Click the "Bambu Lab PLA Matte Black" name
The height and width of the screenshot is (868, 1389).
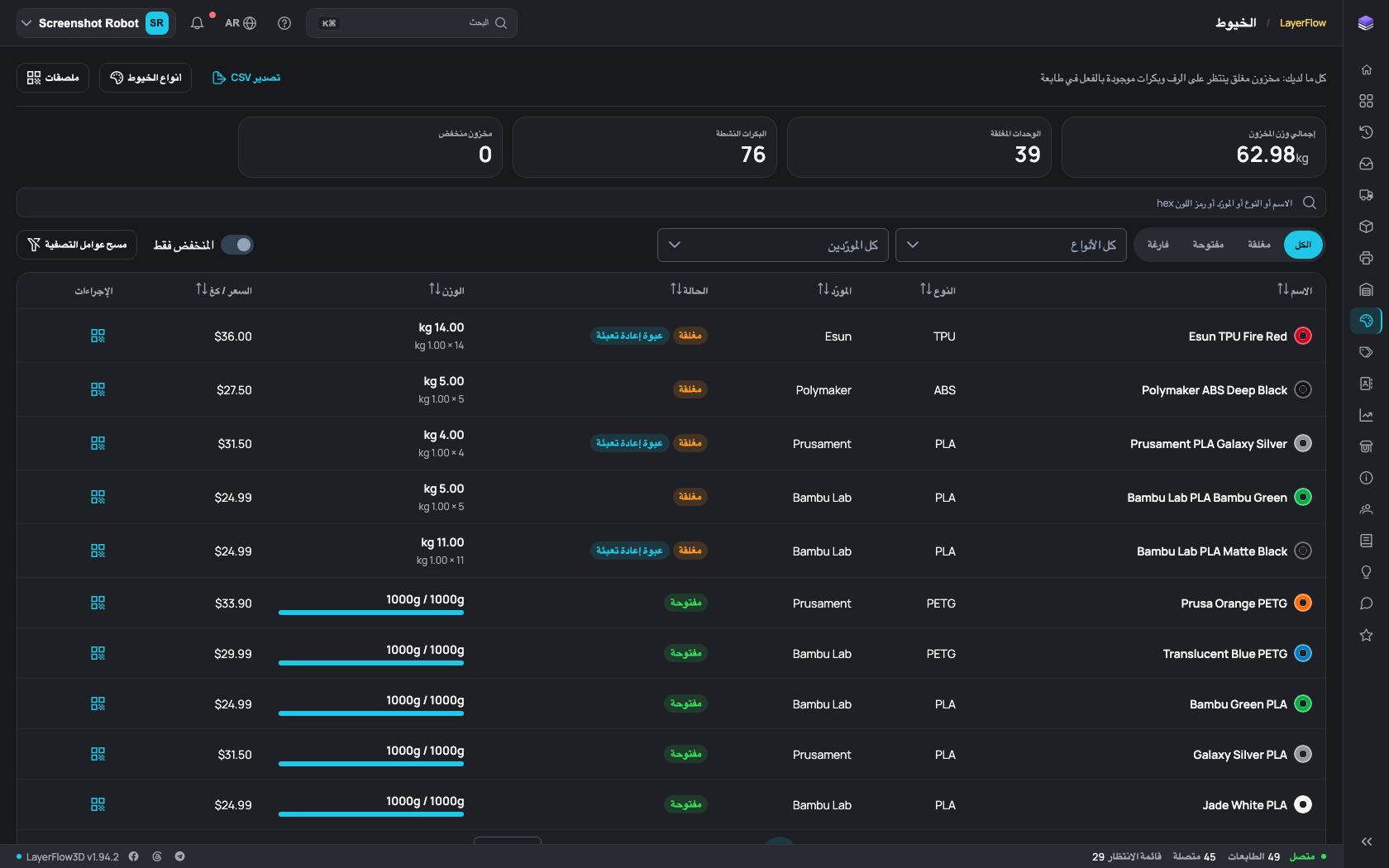[x=1212, y=551]
